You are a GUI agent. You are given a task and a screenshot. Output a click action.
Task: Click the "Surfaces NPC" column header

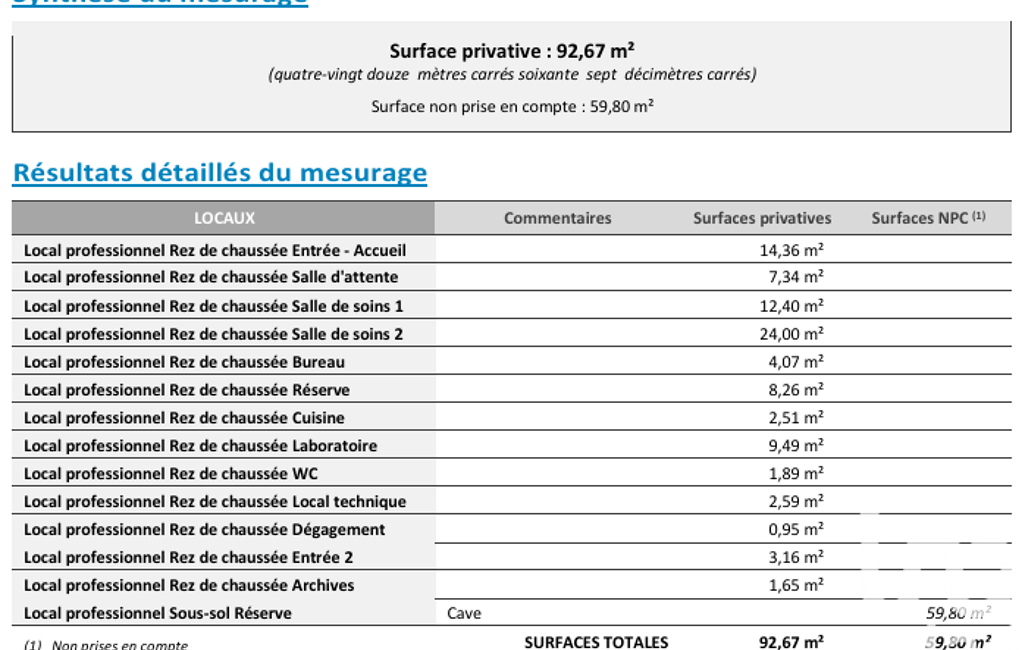(x=927, y=218)
